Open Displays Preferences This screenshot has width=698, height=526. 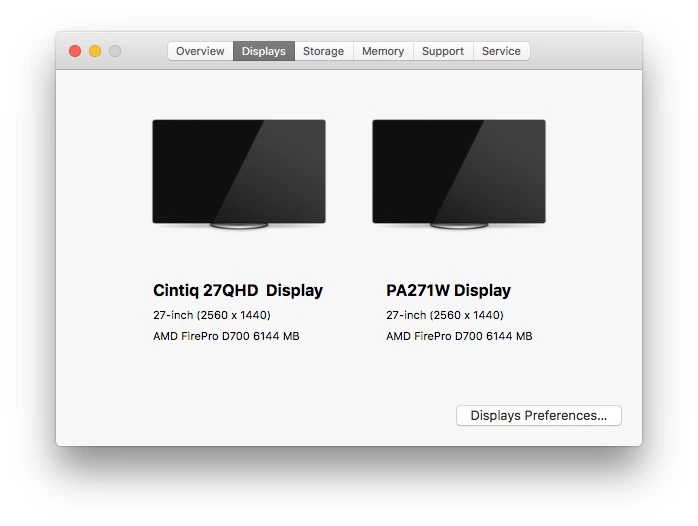pyautogui.click(x=539, y=415)
